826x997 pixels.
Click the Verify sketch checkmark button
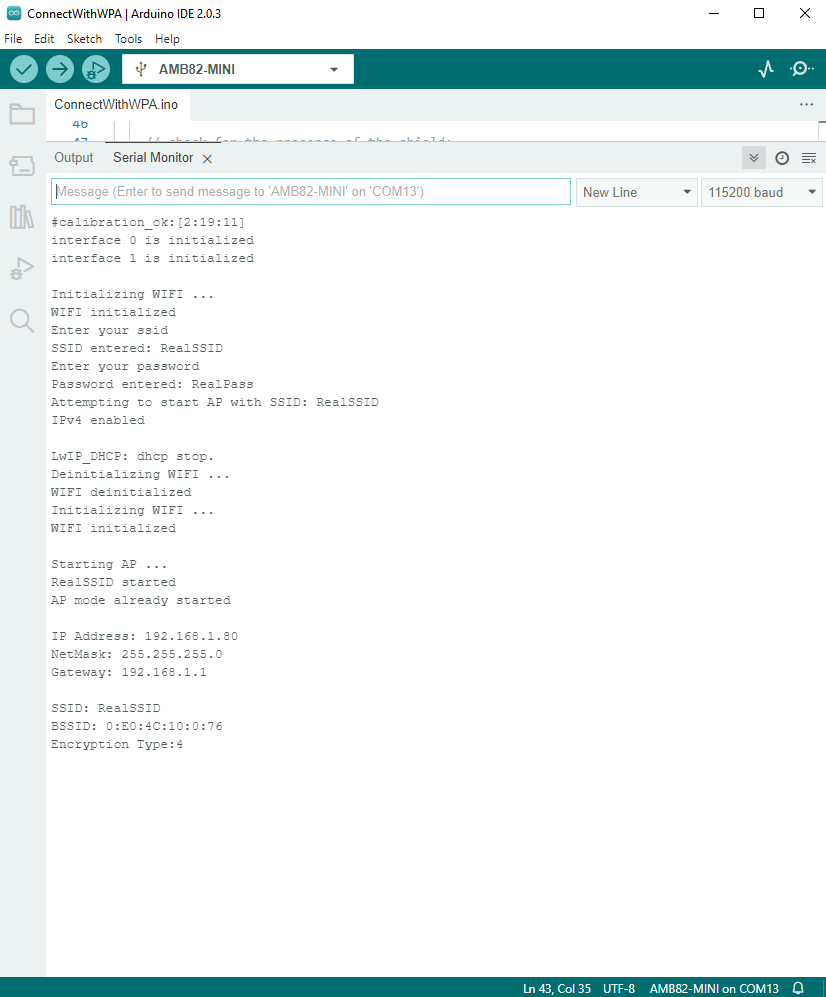click(24, 69)
